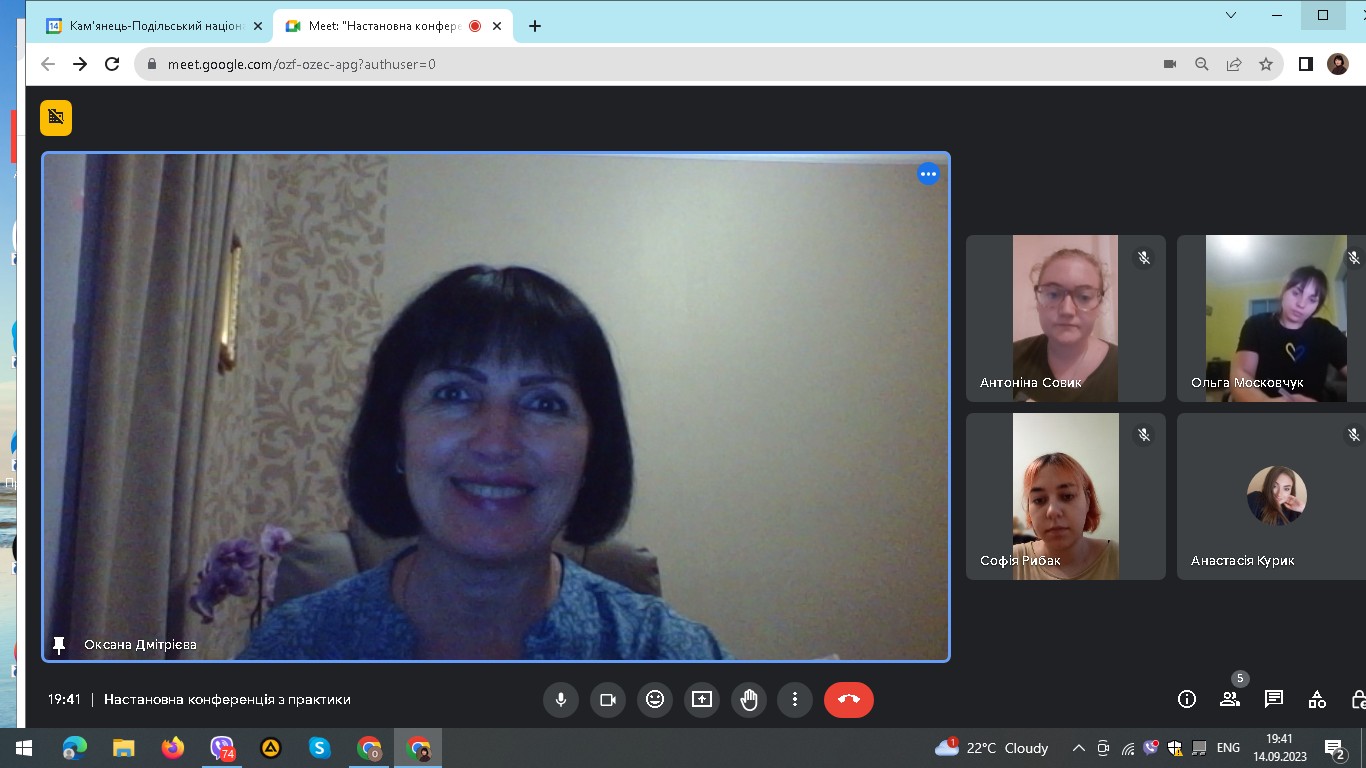Select Софія Рибак's video tile
1366x768 pixels.
tap(1065, 496)
